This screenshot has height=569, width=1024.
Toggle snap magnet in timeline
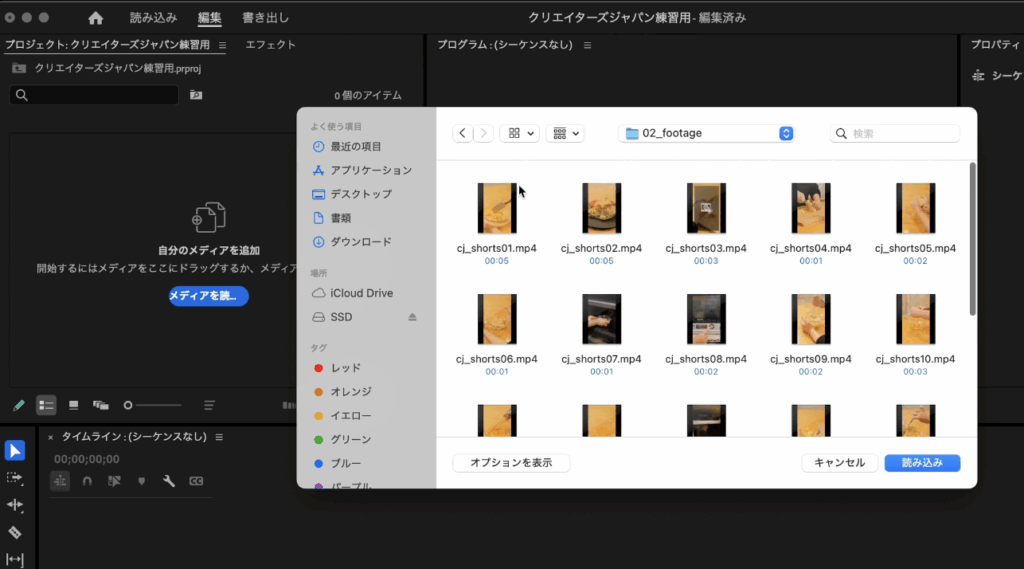tap(88, 481)
